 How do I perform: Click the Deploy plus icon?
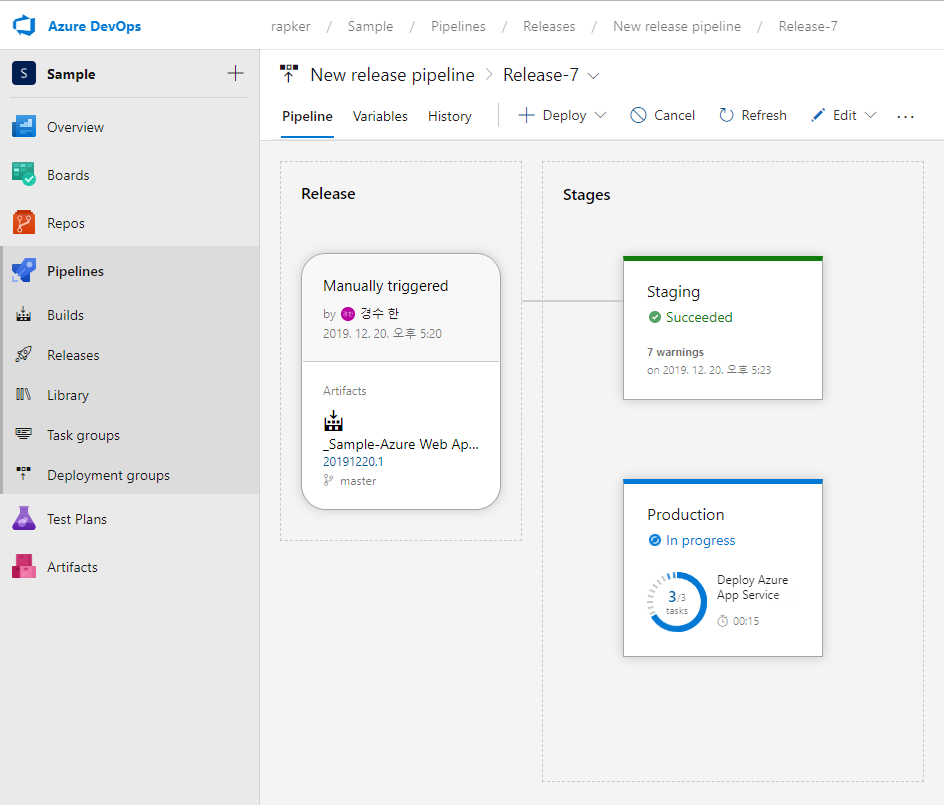tap(526, 115)
